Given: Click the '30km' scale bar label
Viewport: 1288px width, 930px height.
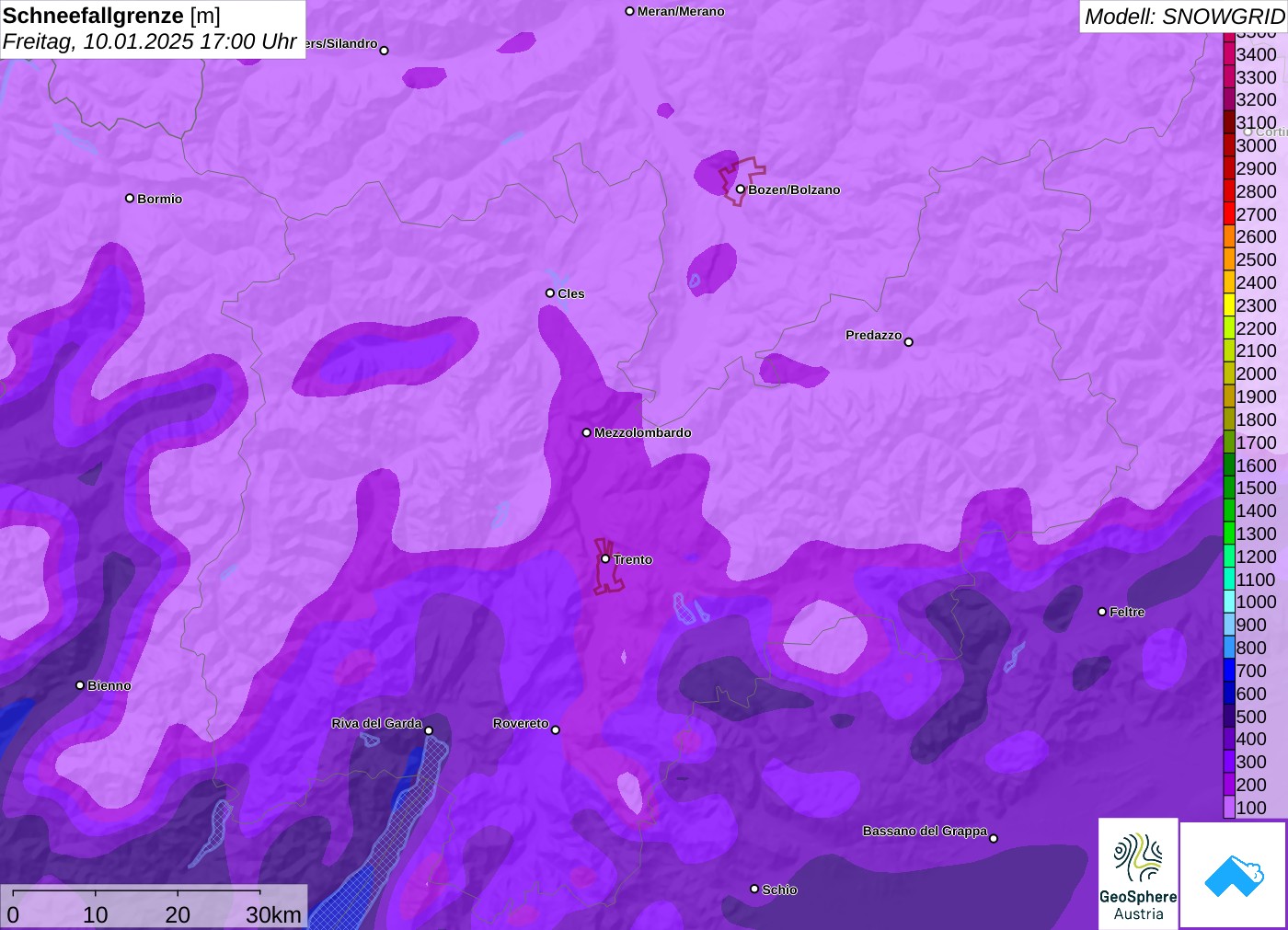Looking at the screenshot, I should coord(273,914).
